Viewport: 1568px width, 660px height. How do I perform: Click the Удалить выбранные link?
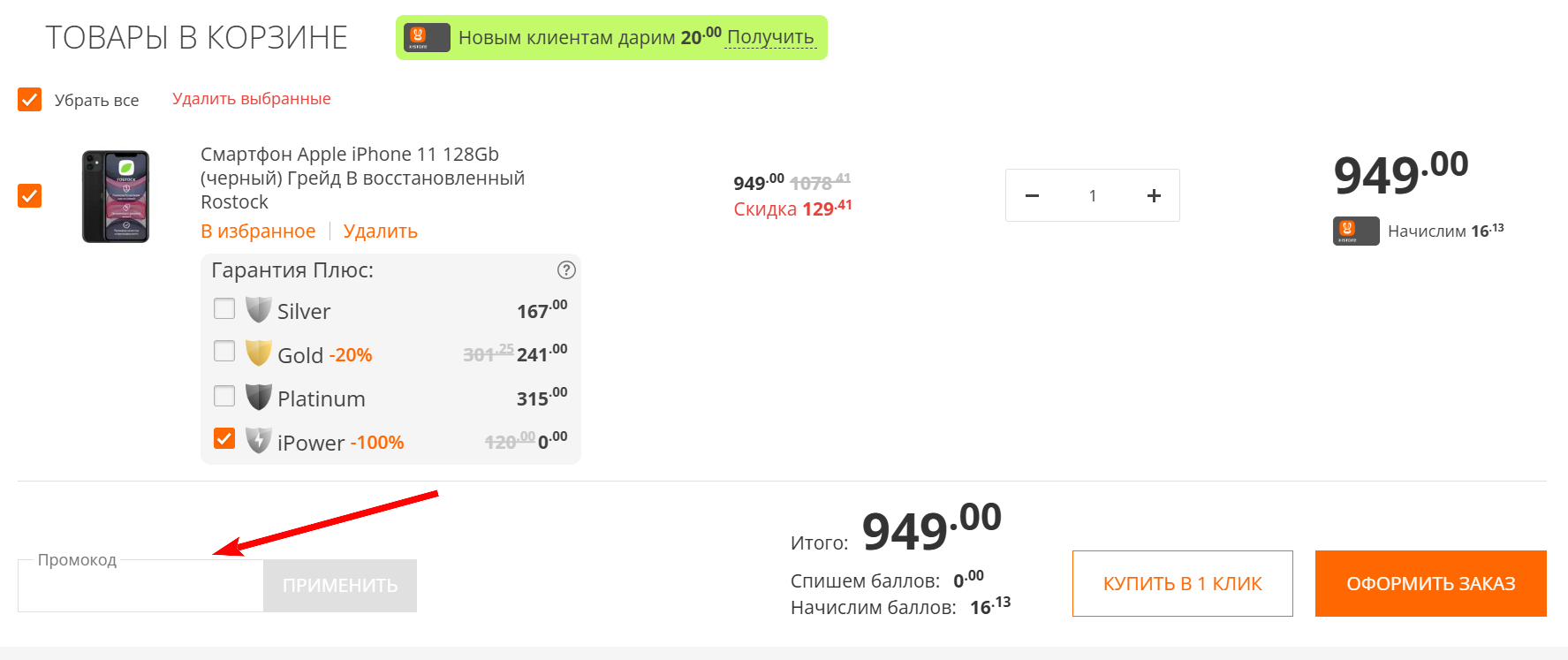click(251, 98)
